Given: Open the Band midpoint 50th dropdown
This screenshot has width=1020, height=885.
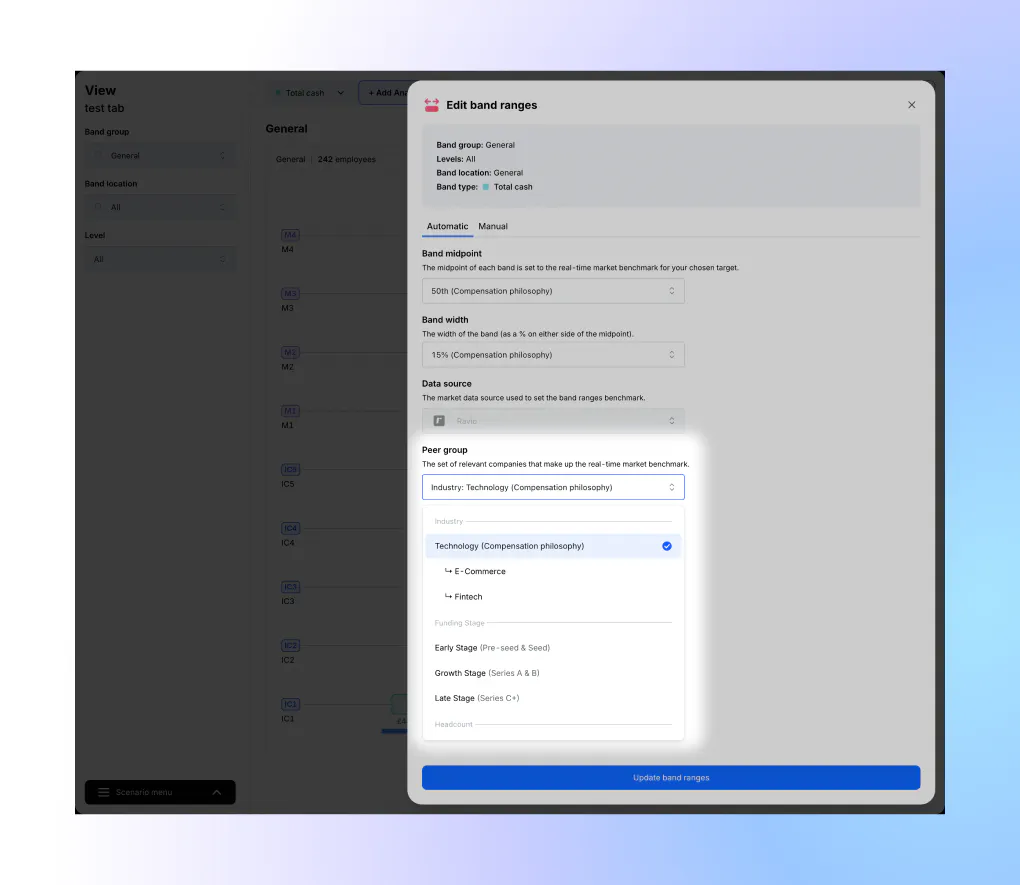Looking at the screenshot, I should coord(553,291).
